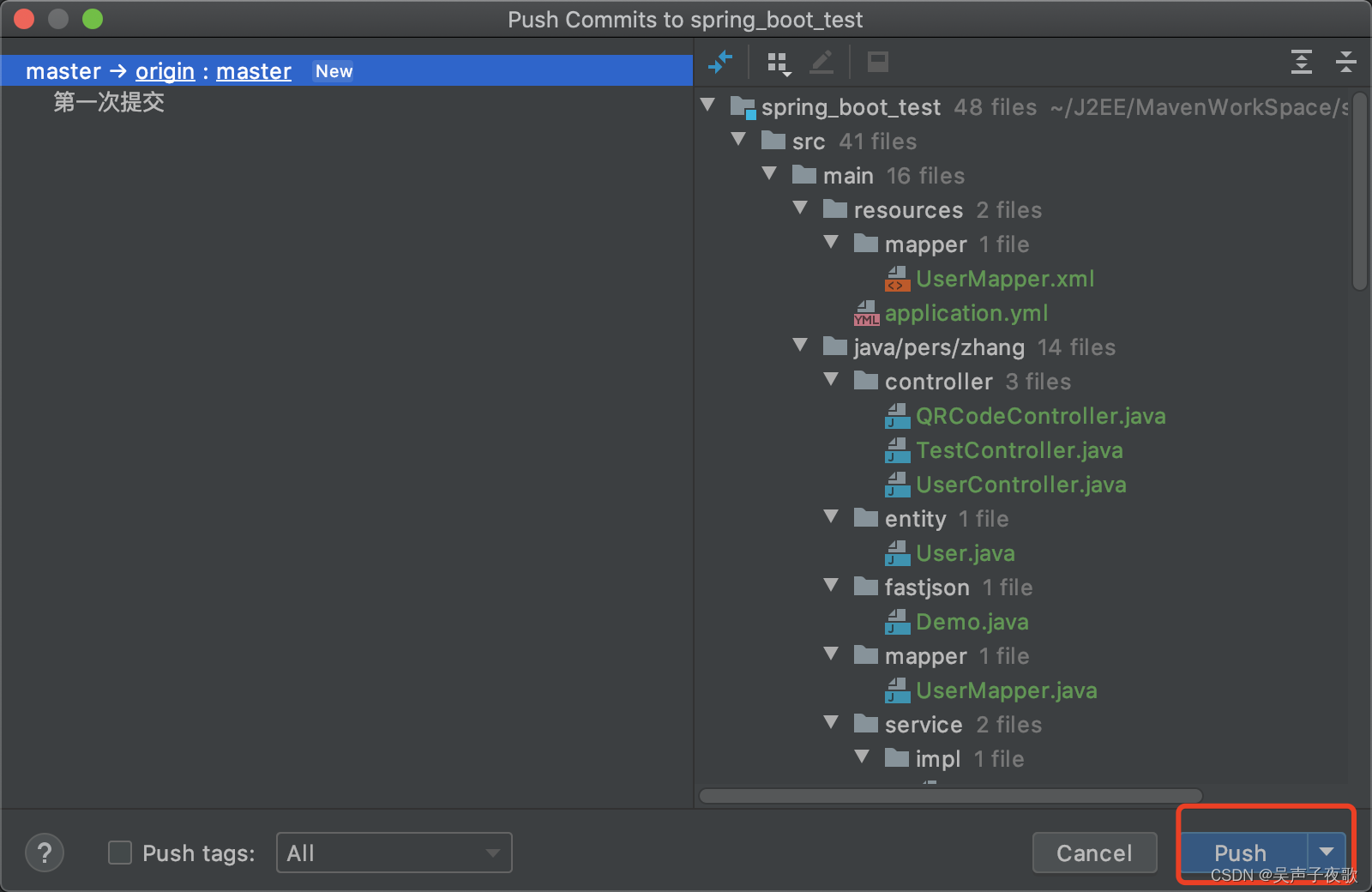Viewport: 1372px width, 892px height.
Task: Select TestController.java in the tree
Action: 1020,450
